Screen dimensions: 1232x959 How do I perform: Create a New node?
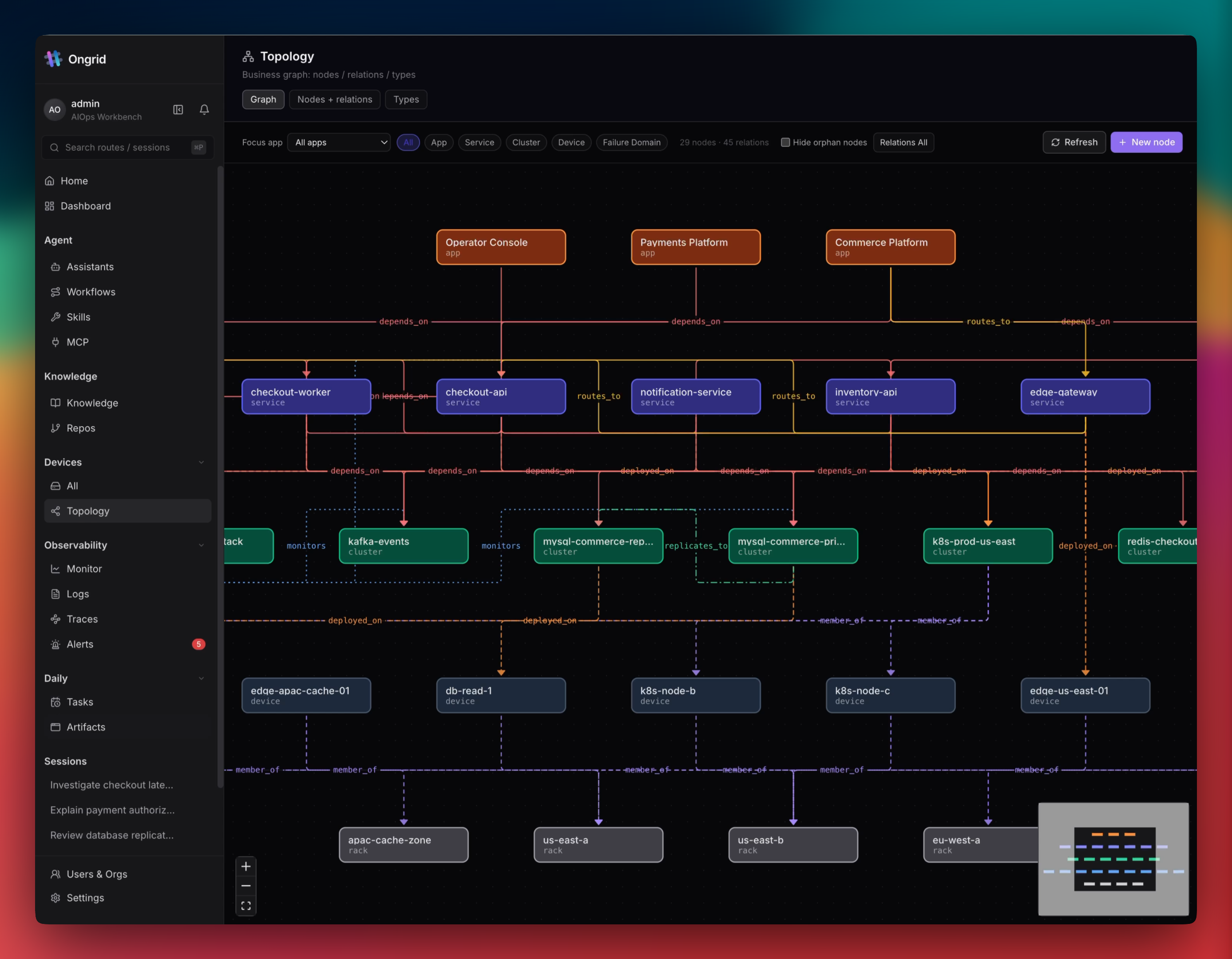pyautogui.click(x=1146, y=142)
